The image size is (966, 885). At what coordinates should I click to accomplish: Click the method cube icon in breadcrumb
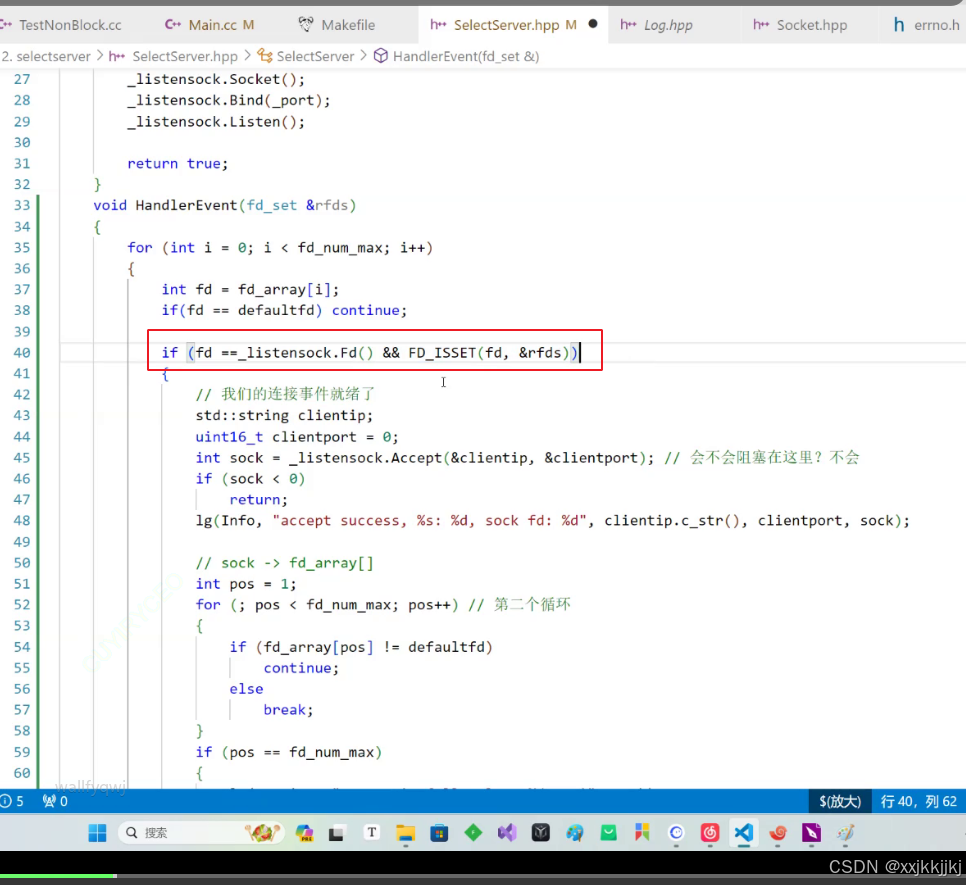pyautogui.click(x=381, y=56)
